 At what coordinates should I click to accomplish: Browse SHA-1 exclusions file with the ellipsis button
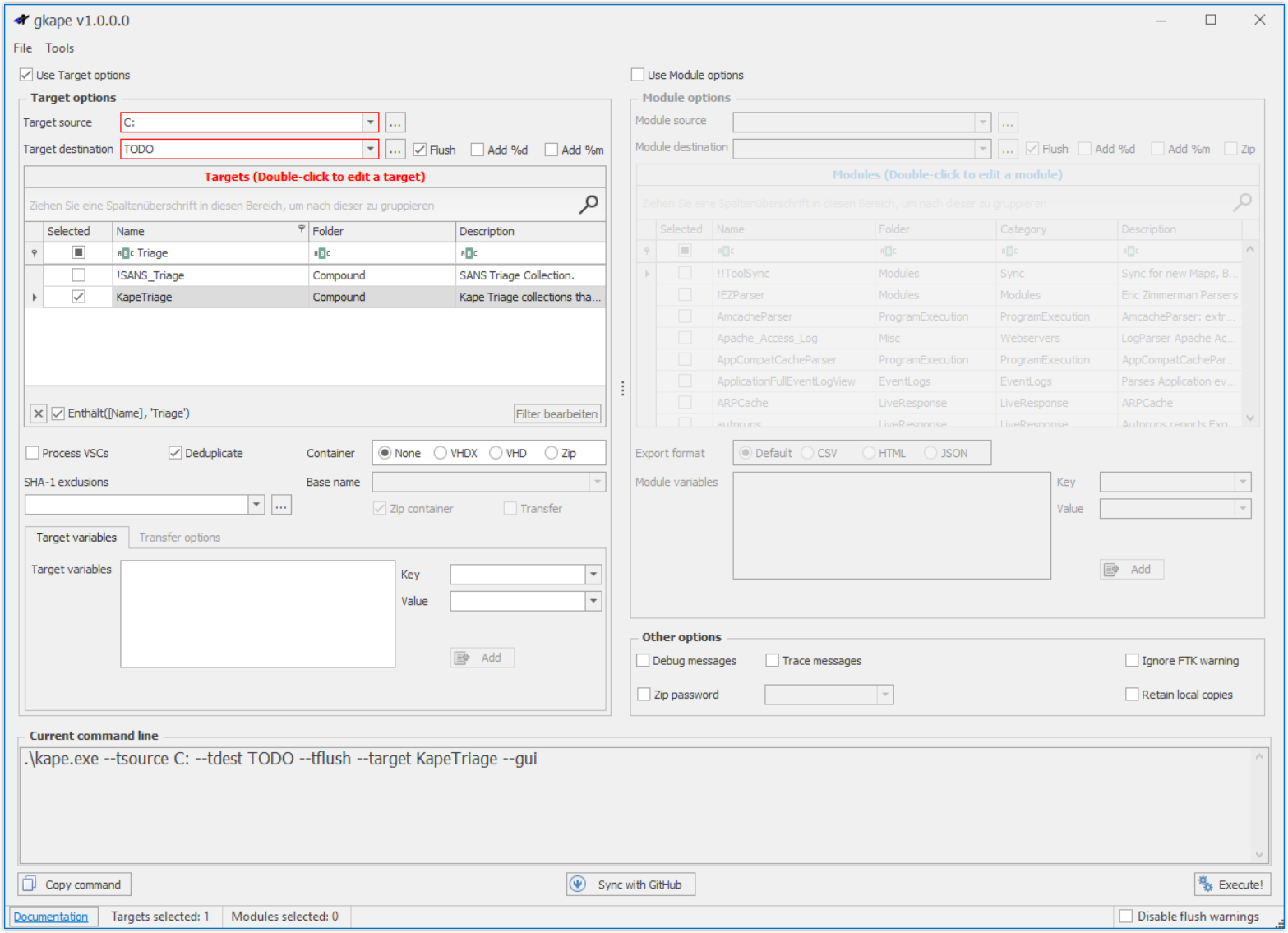pyautogui.click(x=281, y=506)
